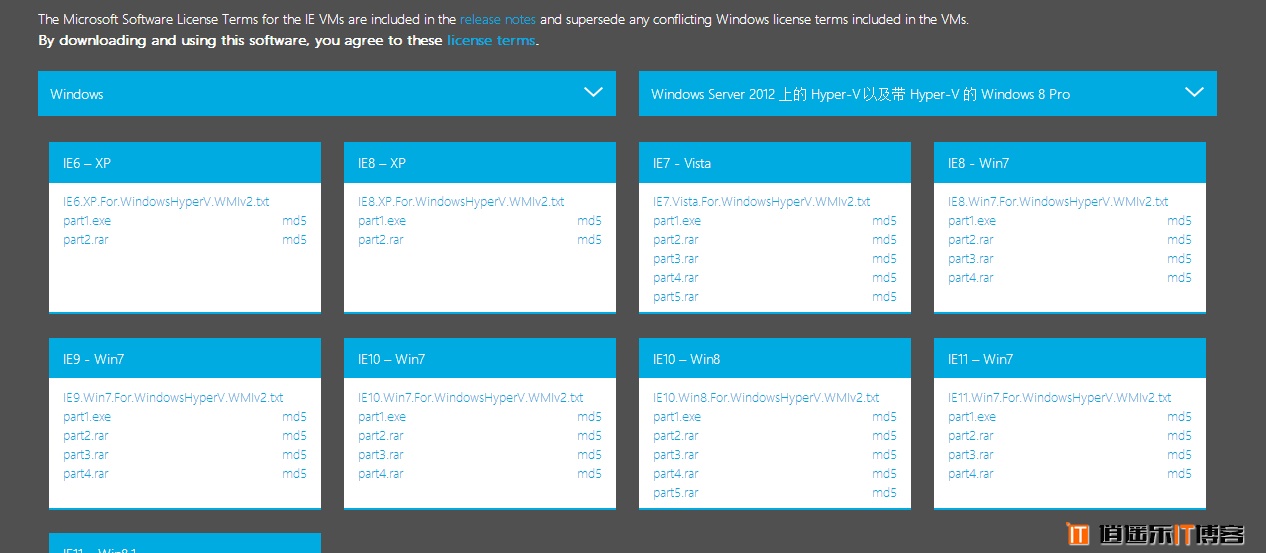The height and width of the screenshot is (553, 1266).
Task: Open md5 for part3.rar in IE10 – Win8
Action: pyautogui.click(x=885, y=455)
